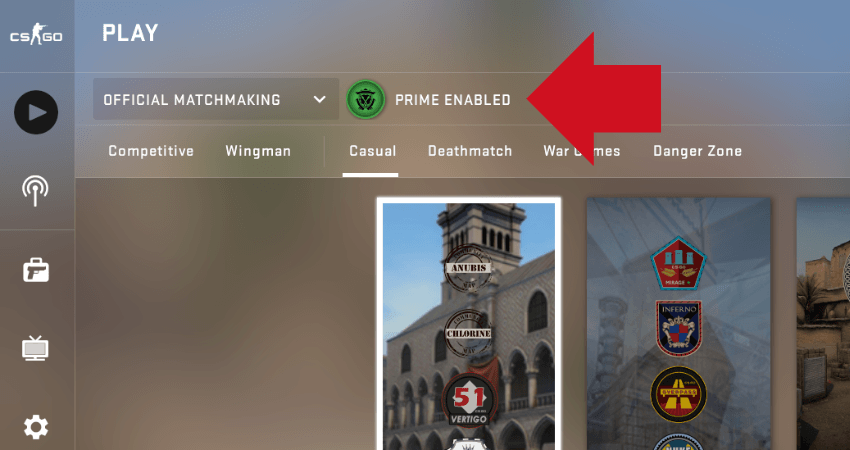The image size is (850, 450).
Task: Choose the Vertigo 51 map badge
Action: point(468,401)
